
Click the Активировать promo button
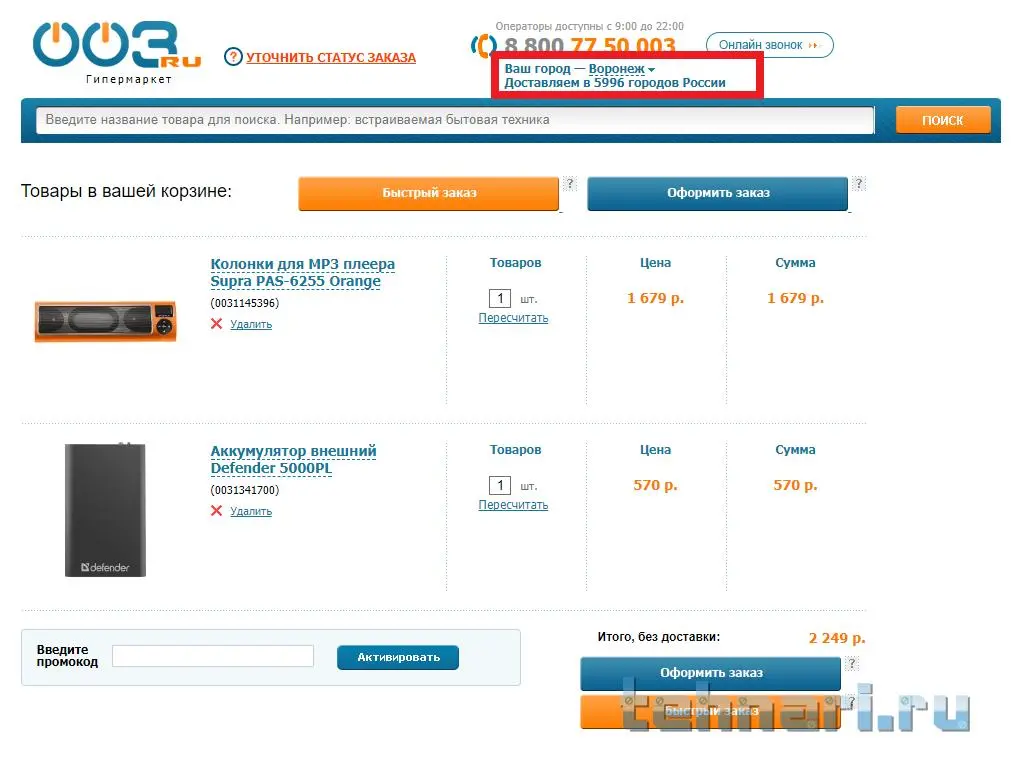398,657
